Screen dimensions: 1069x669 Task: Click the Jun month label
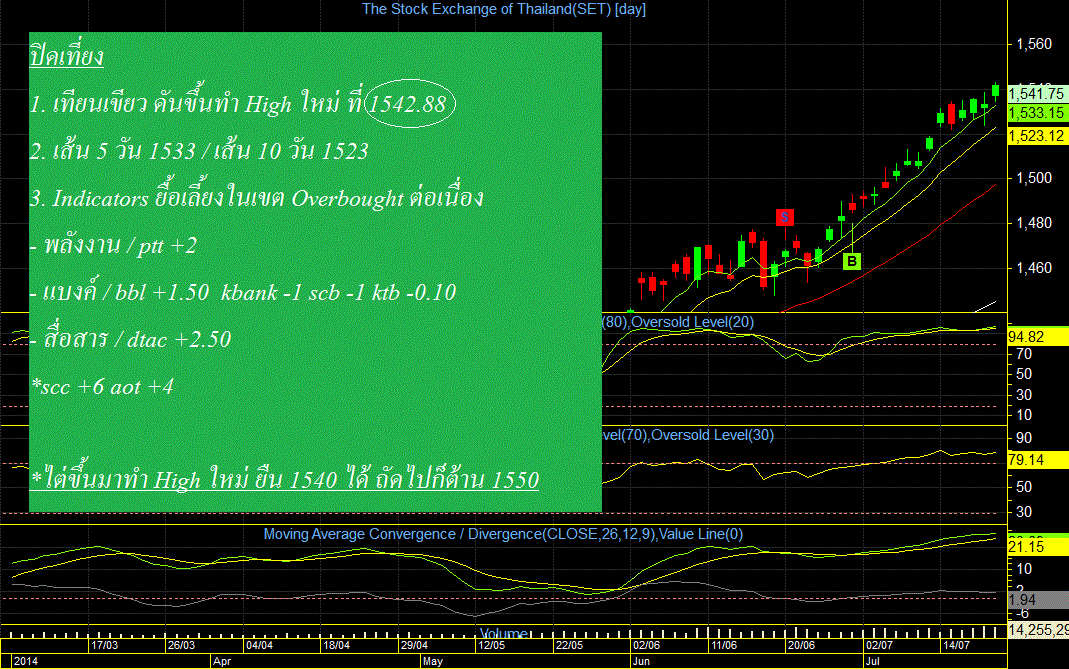point(641,661)
